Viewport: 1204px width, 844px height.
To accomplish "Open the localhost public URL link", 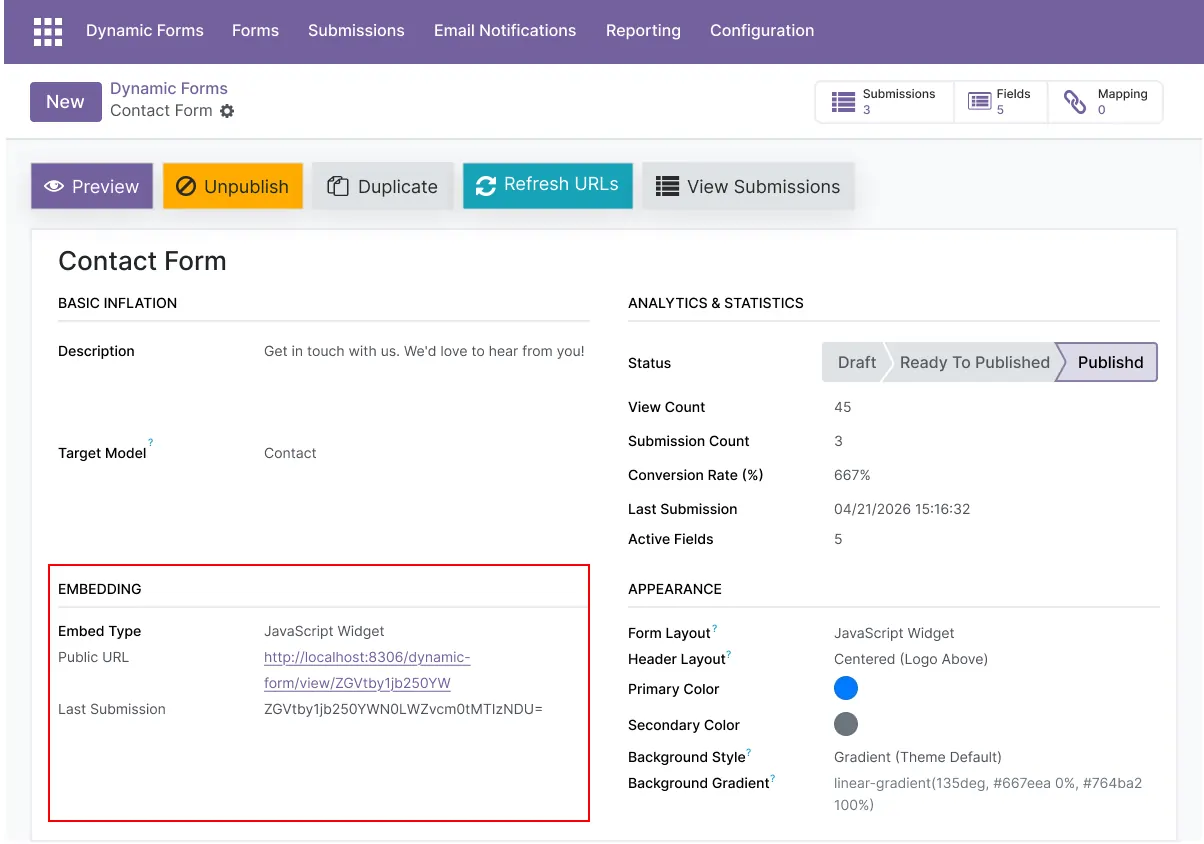I will pos(367,670).
